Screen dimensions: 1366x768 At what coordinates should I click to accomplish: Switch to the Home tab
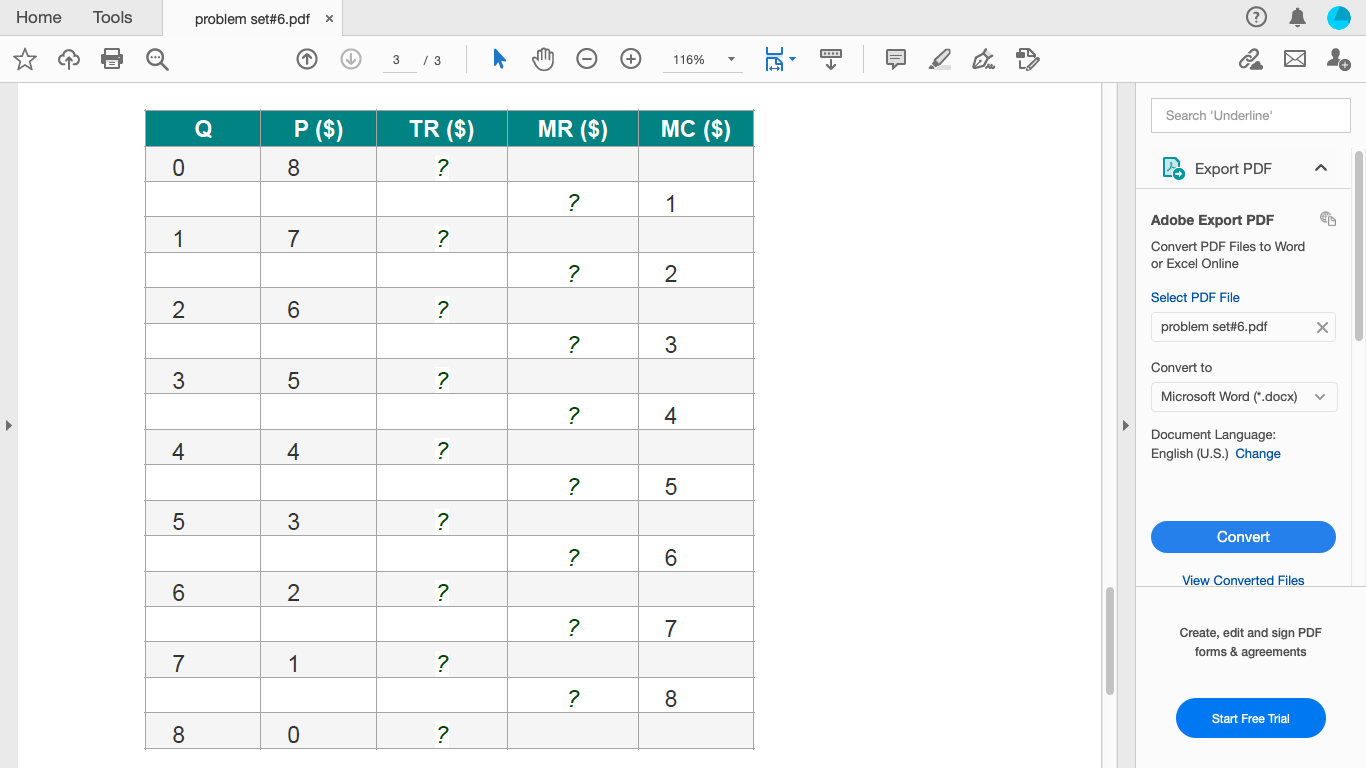pos(38,17)
